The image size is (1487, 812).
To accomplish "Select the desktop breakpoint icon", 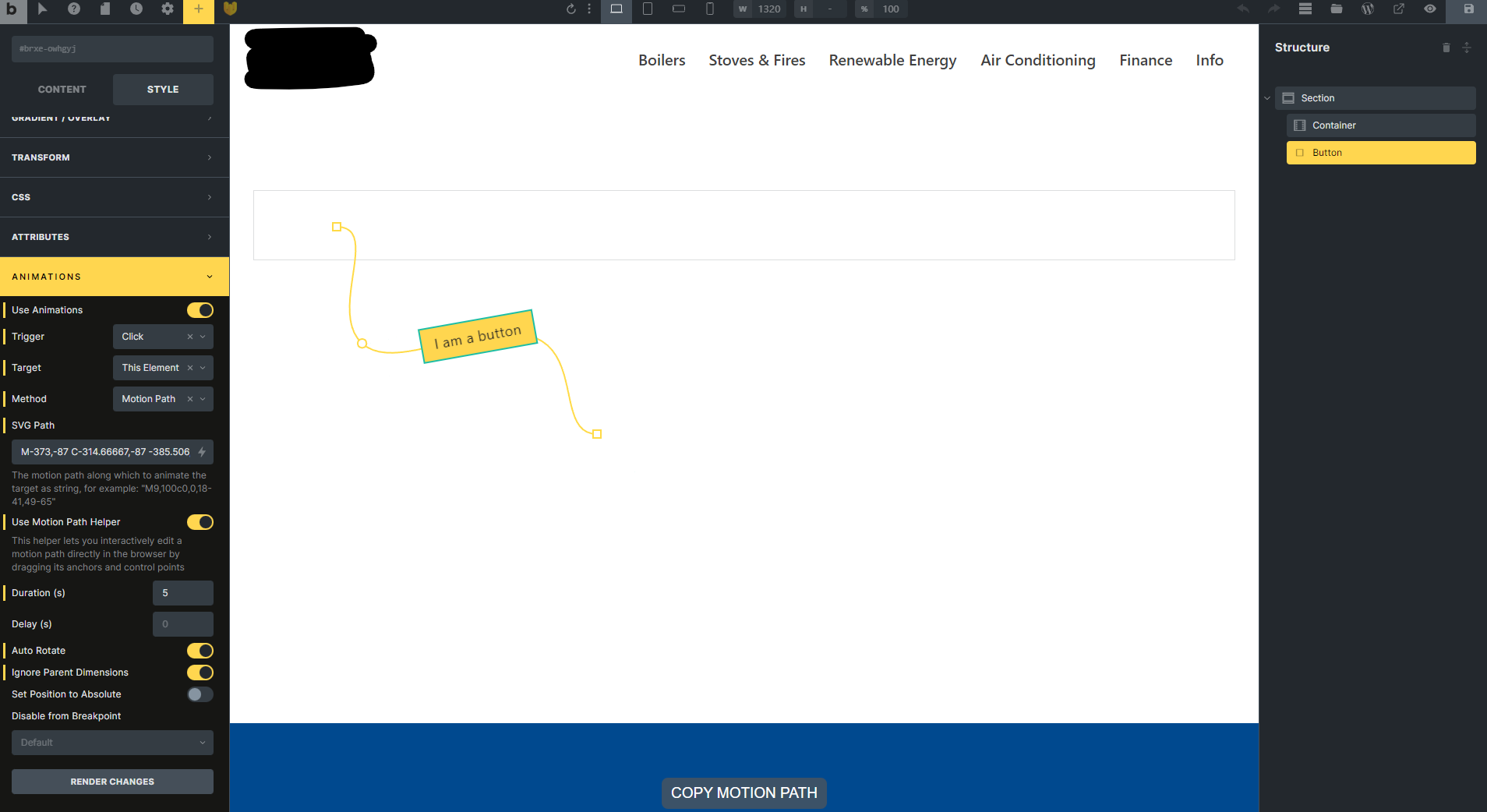I will pos(616,9).
